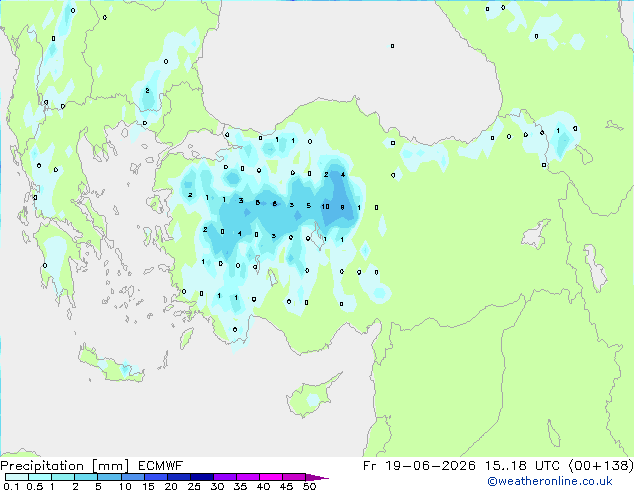Pick the 10–15 mm legend swatch

[x=133, y=477]
